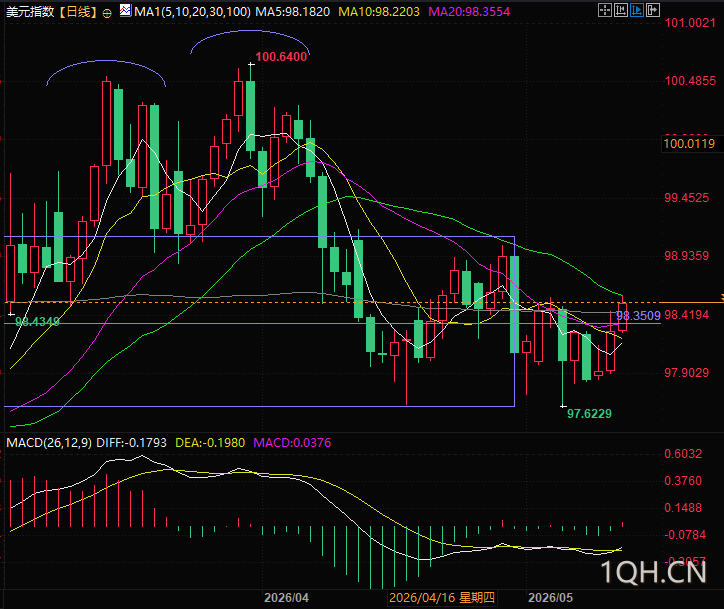Viewport: 724px width, 609px height.
Task: Click the DIFF:-0.1793 value
Action: click(x=132, y=443)
